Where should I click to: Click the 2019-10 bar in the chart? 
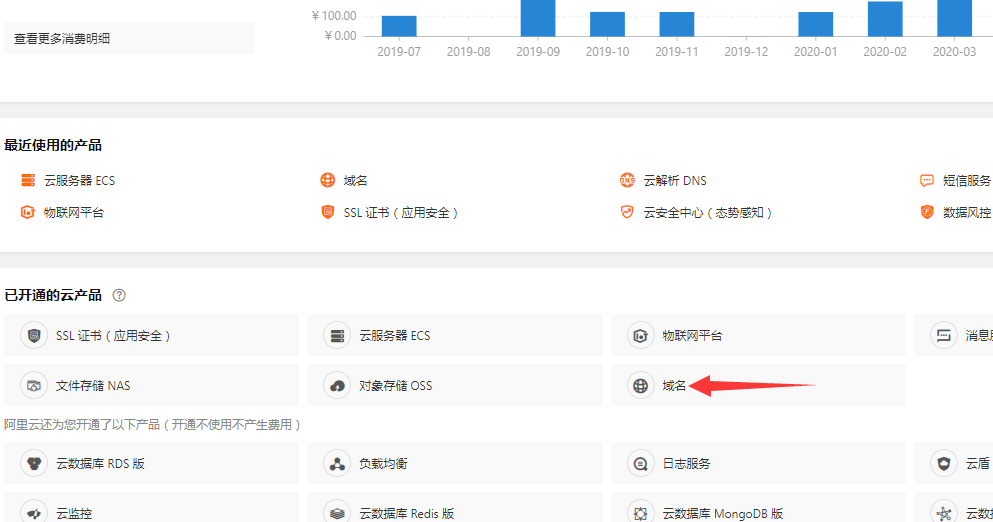click(x=607, y=24)
